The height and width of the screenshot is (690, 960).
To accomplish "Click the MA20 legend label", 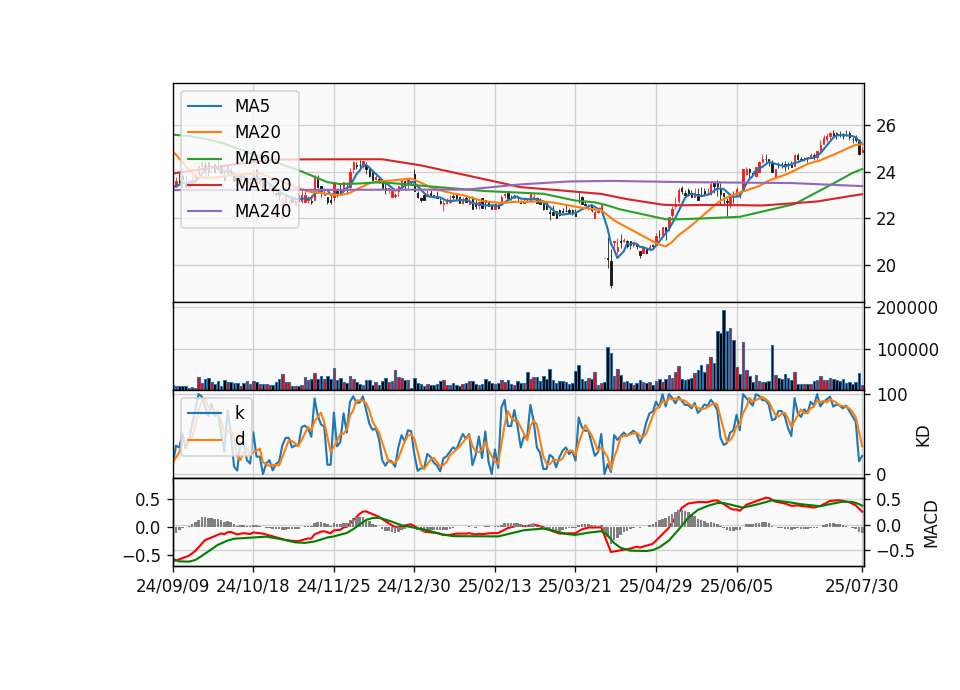I will point(257,132).
